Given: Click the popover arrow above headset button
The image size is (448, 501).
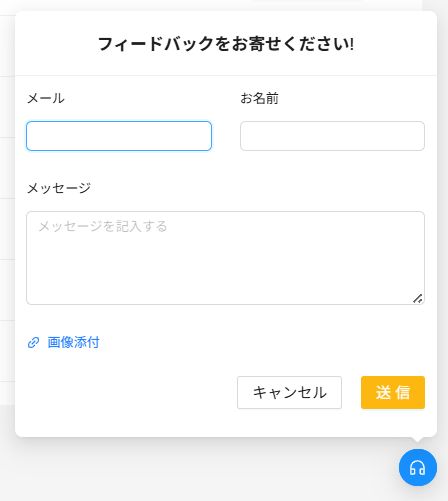Looking at the screenshot, I should coord(418,439).
